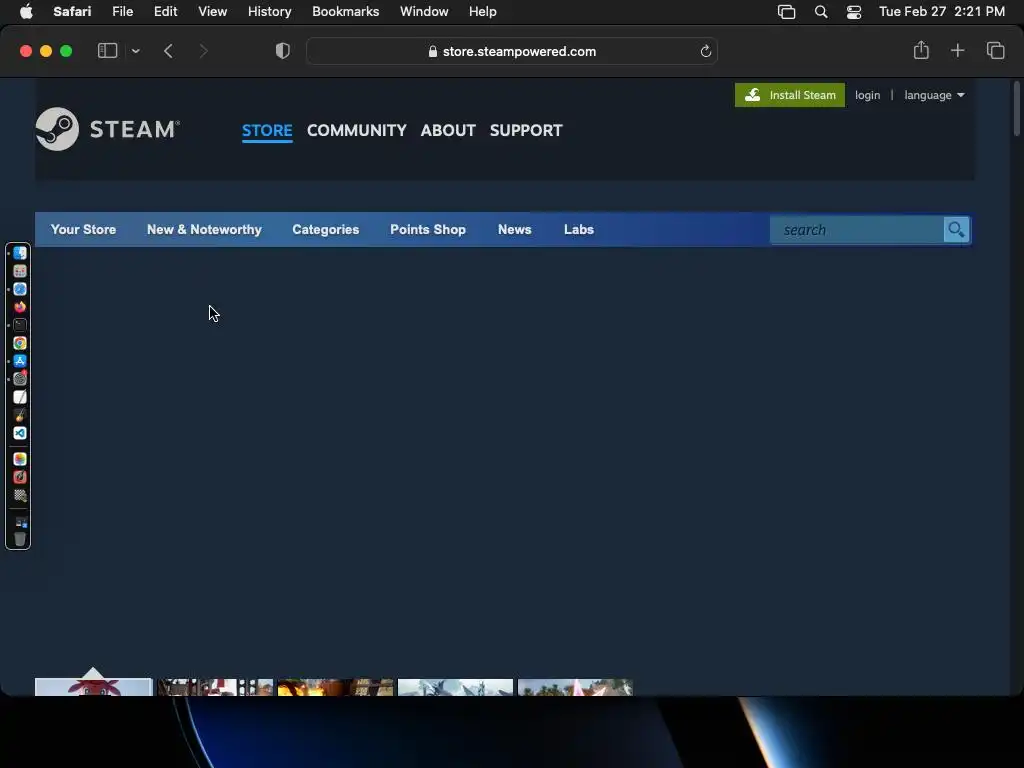
Task: Click the store.steampowered.com address bar
Action: (511, 51)
